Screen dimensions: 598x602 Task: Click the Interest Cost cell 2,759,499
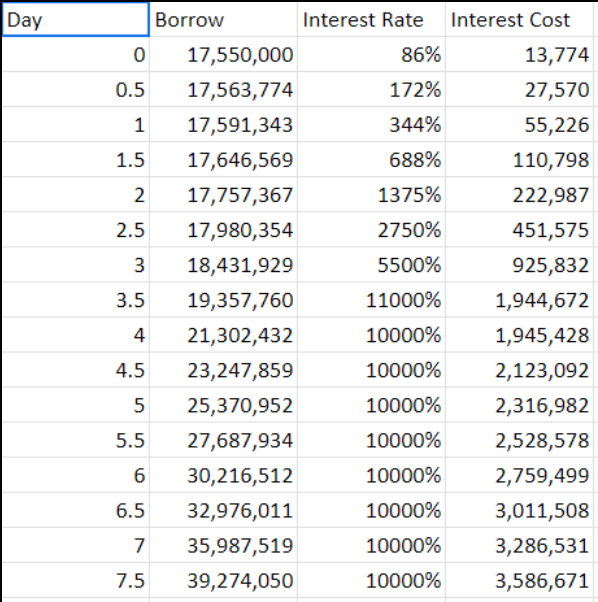519,475
